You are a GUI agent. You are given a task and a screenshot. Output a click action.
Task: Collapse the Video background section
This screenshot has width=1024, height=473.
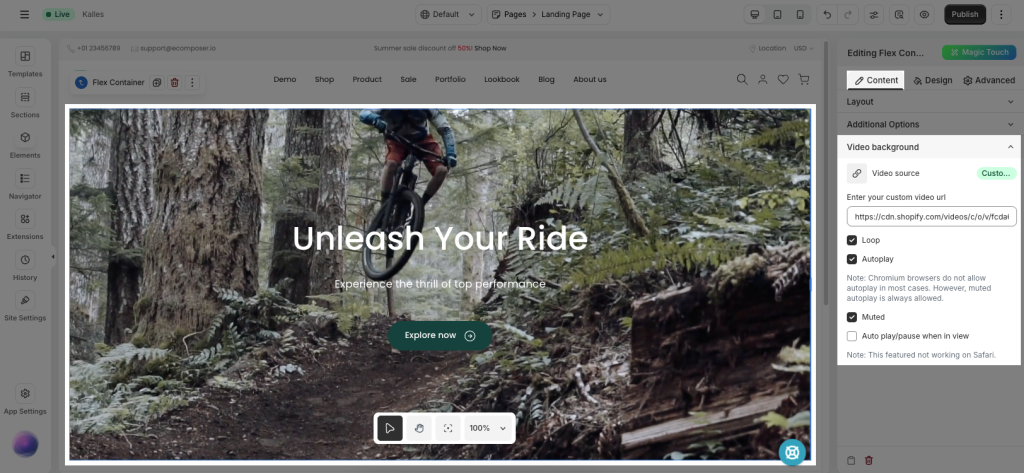click(x=1010, y=147)
